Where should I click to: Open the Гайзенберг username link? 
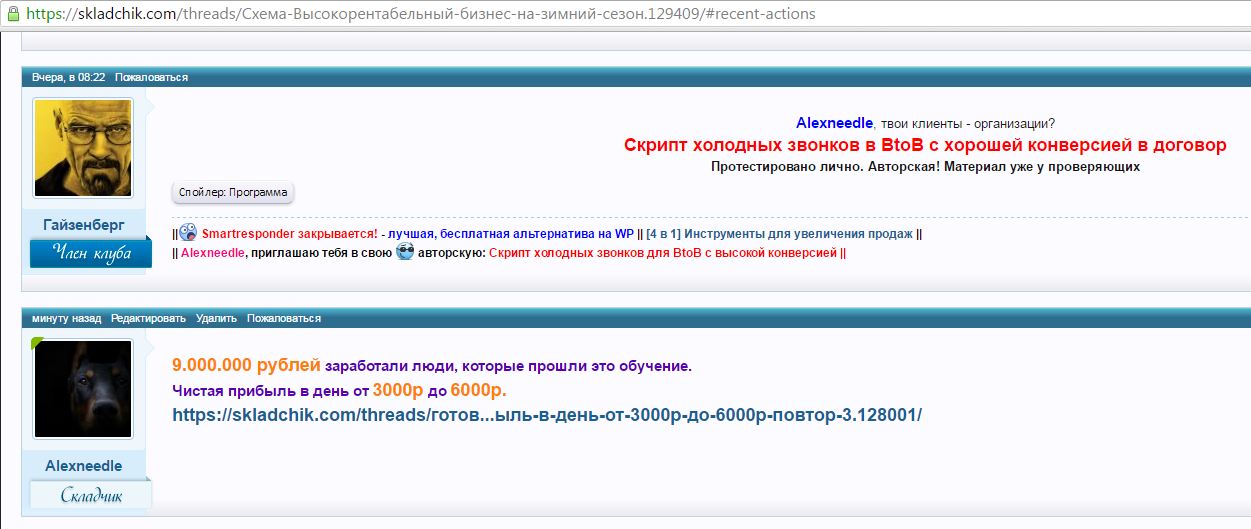coord(84,224)
